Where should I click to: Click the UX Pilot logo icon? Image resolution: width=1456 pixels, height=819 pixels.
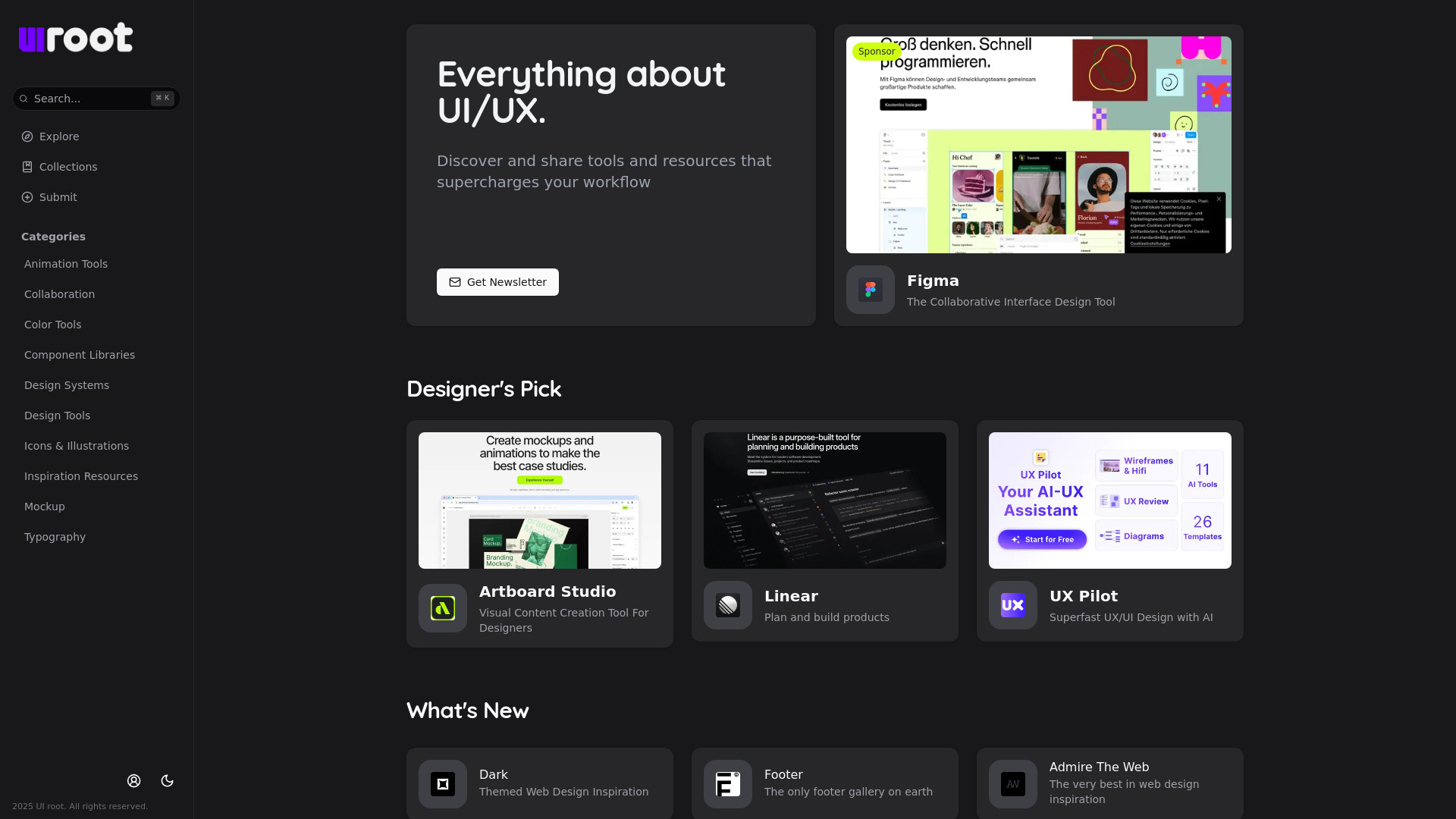pyautogui.click(x=1012, y=605)
